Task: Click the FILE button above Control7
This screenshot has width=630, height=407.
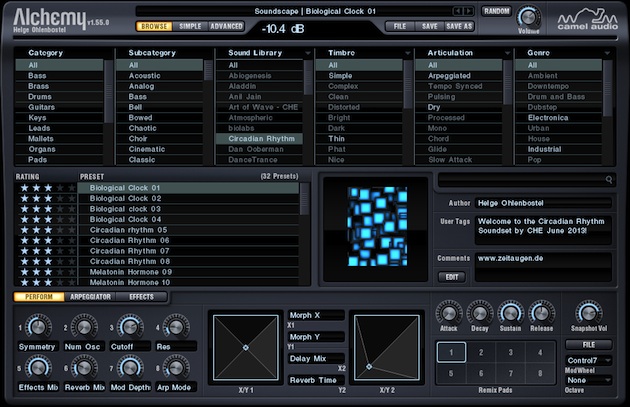Action: (589, 345)
